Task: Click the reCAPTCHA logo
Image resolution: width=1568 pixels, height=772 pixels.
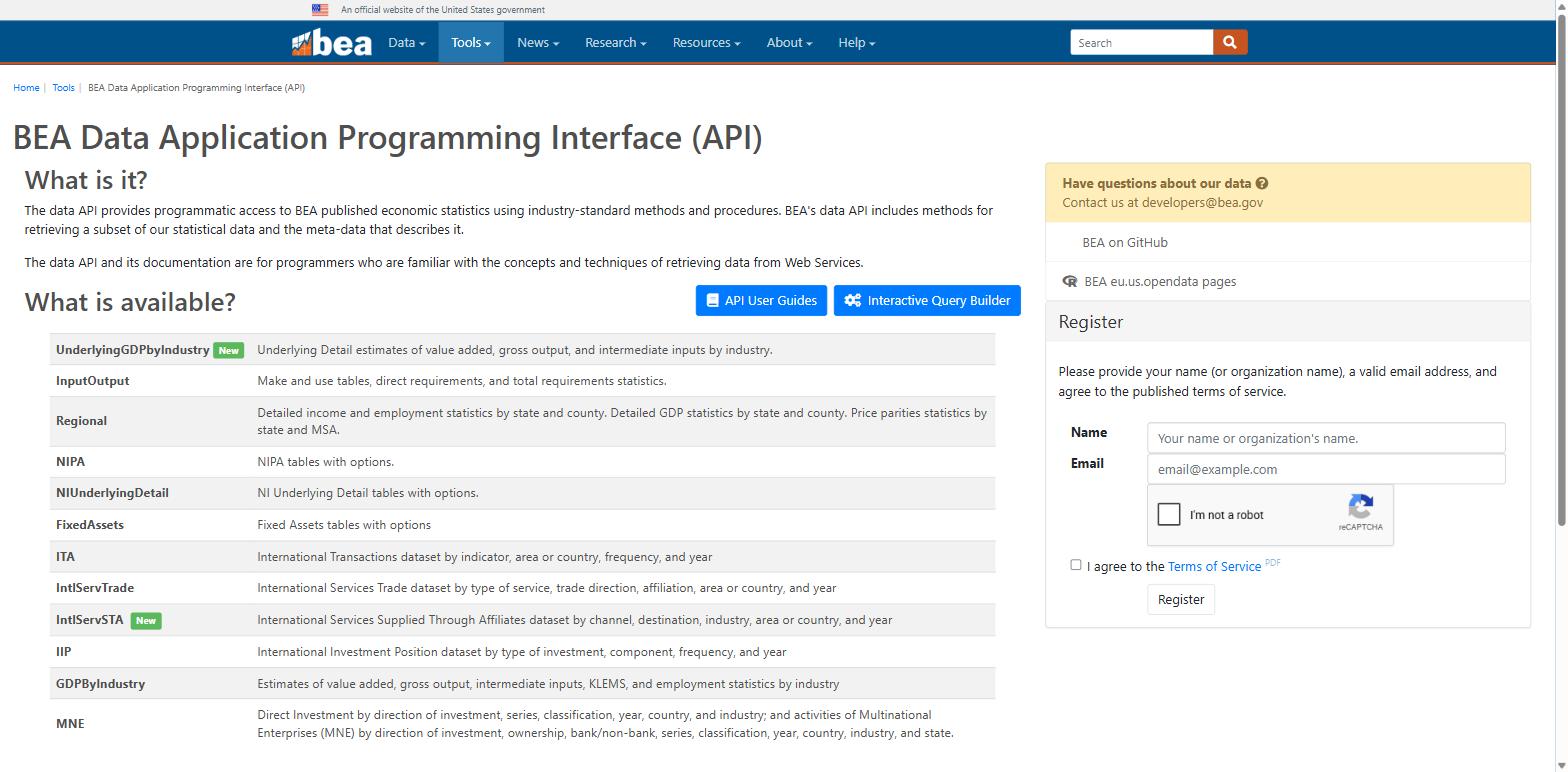Action: pyautogui.click(x=1360, y=506)
